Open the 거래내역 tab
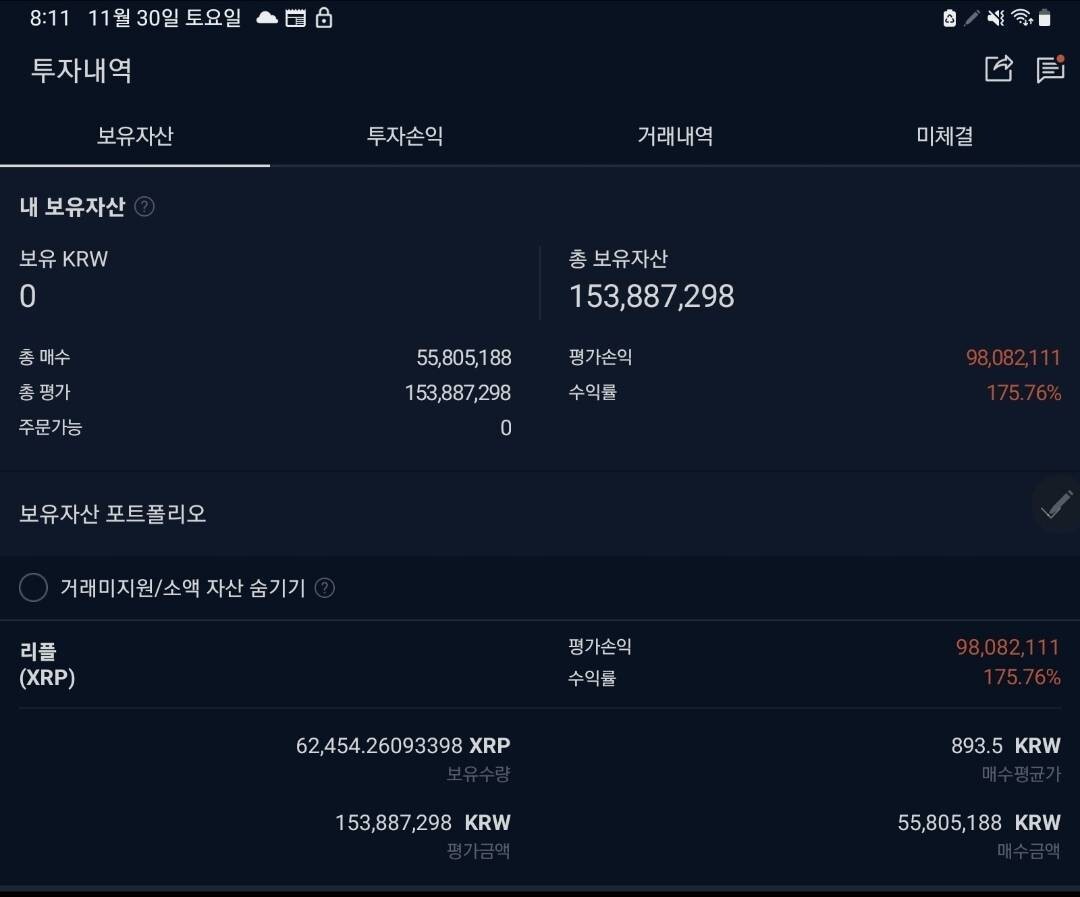Viewport: 1080px width, 897px height. point(675,137)
